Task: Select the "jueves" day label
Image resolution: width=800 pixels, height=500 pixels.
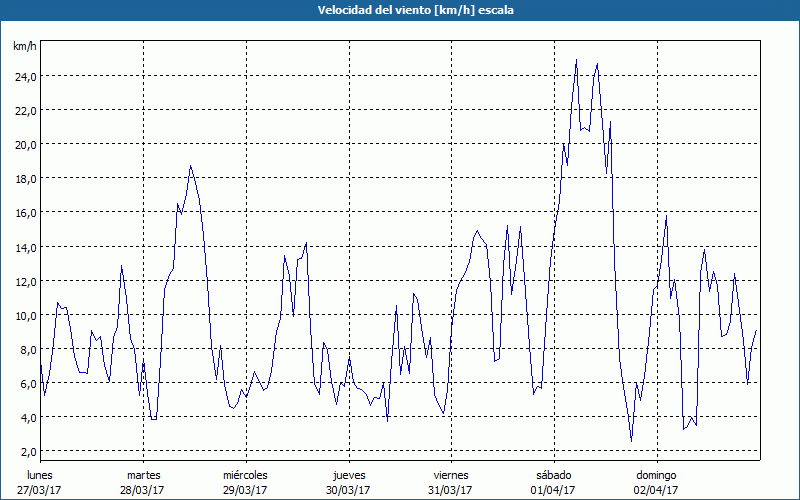Action: coord(348,475)
